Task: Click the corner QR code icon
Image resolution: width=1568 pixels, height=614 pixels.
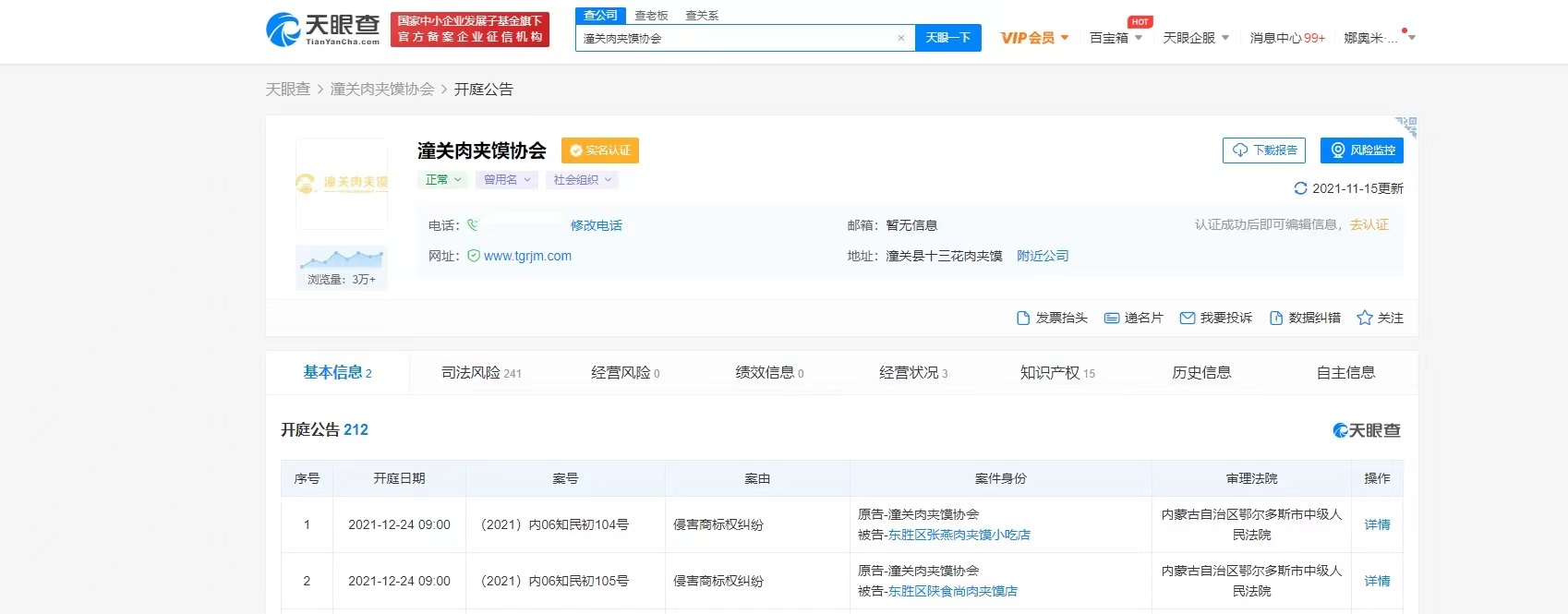Action: pos(1406,126)
